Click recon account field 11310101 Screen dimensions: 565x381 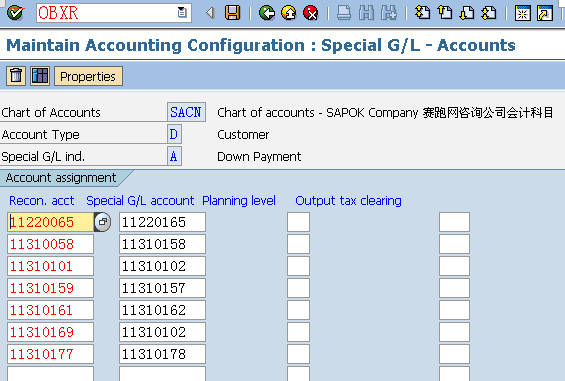click(50, 266)
